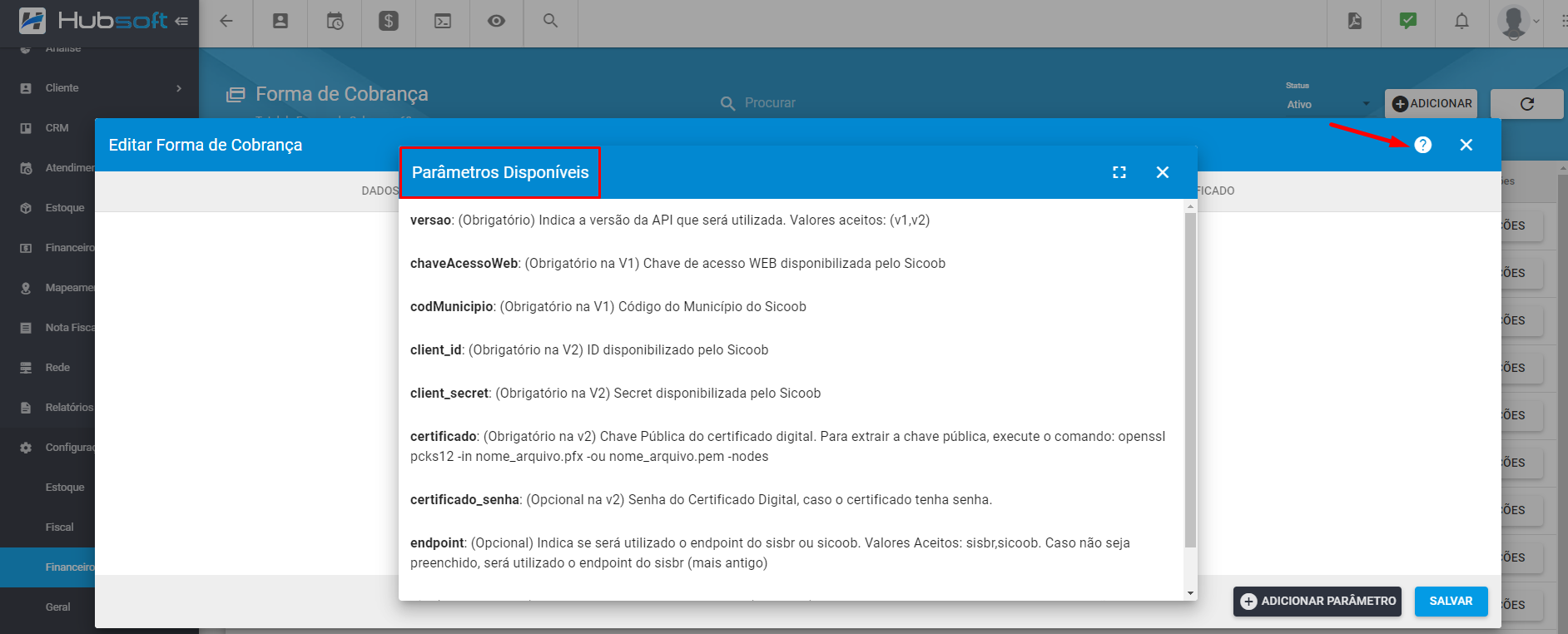The width and height of the screenshot is (1568, 634).
Task: Go back with the left arrow icon
Action: (226, 21)
